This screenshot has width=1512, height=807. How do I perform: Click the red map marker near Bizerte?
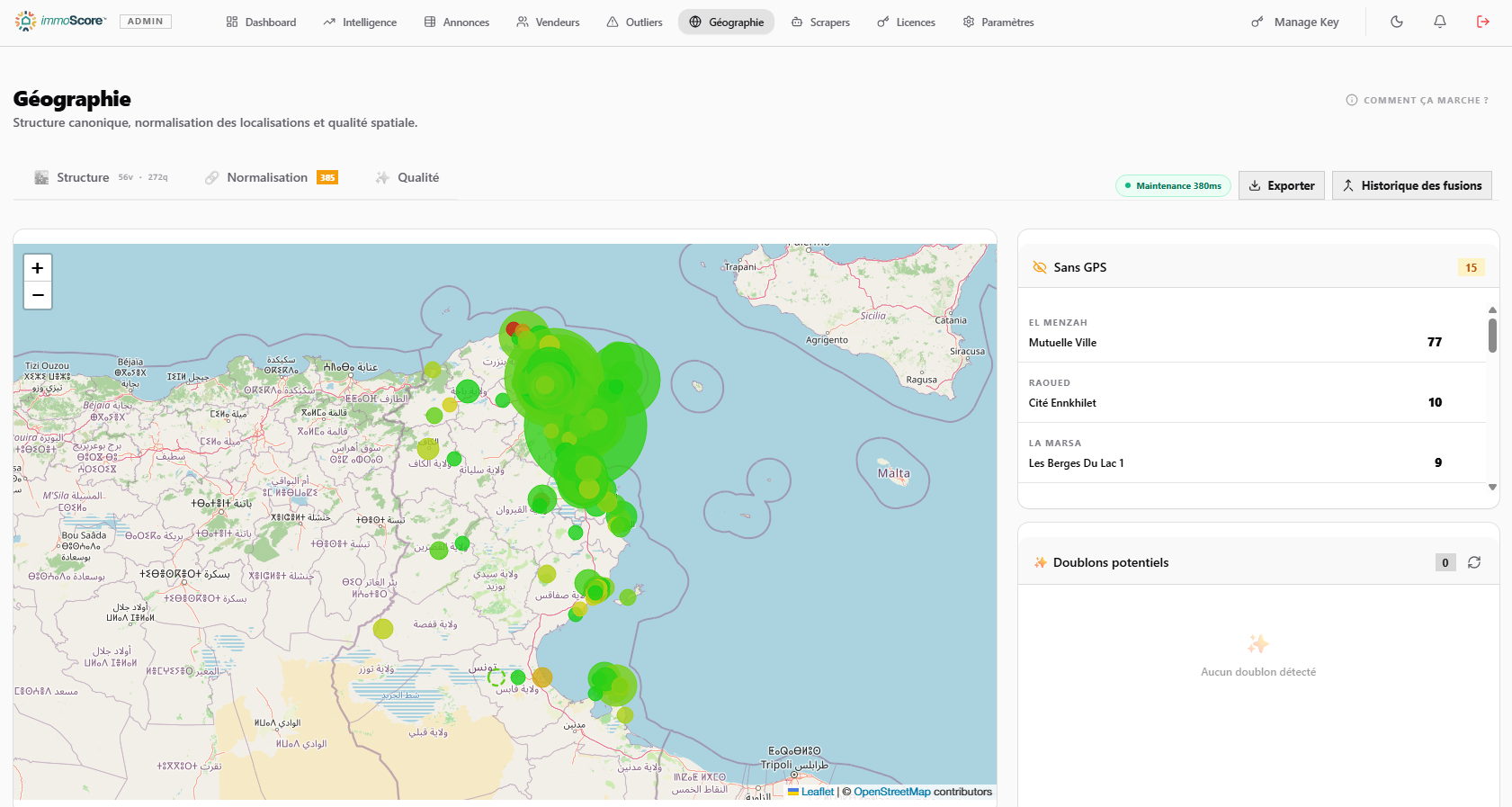coord(513,329)
